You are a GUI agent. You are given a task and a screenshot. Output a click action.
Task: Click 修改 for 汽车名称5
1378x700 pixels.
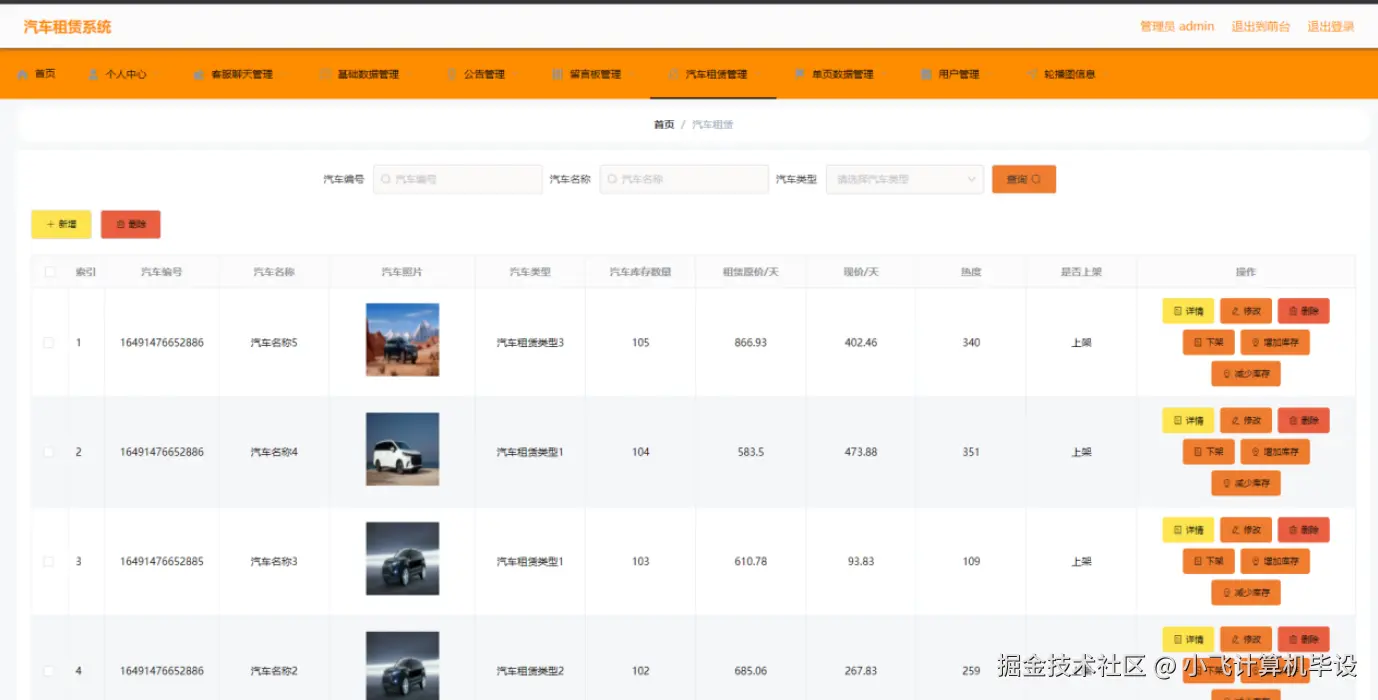pyautogui.click(x=1246, y=311)
